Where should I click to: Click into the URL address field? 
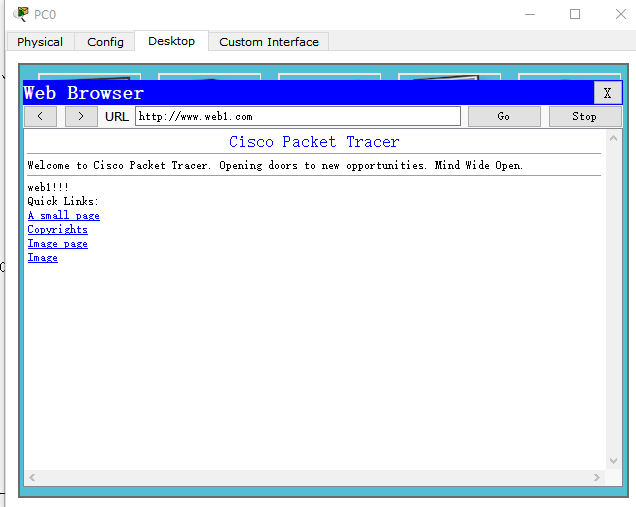click(298, 116)
